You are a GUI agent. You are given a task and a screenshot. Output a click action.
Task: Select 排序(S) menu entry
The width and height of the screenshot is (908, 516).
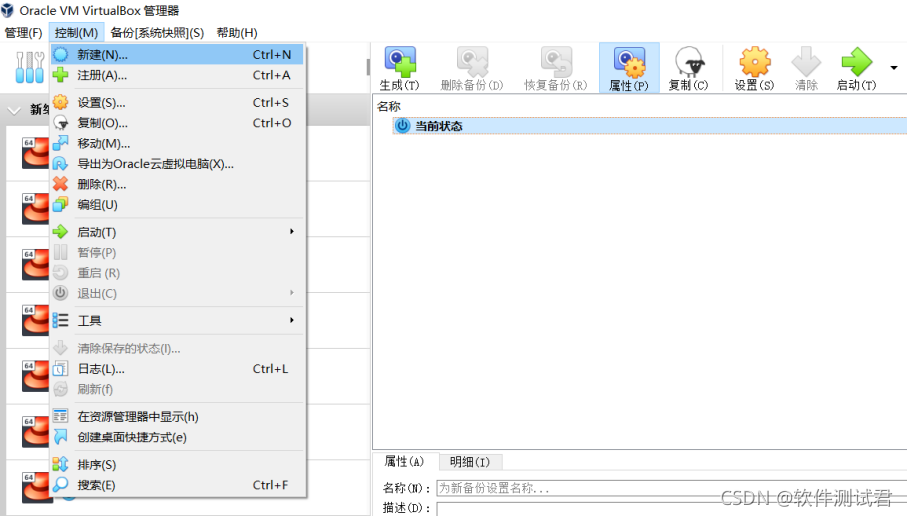tap(177, 464)
